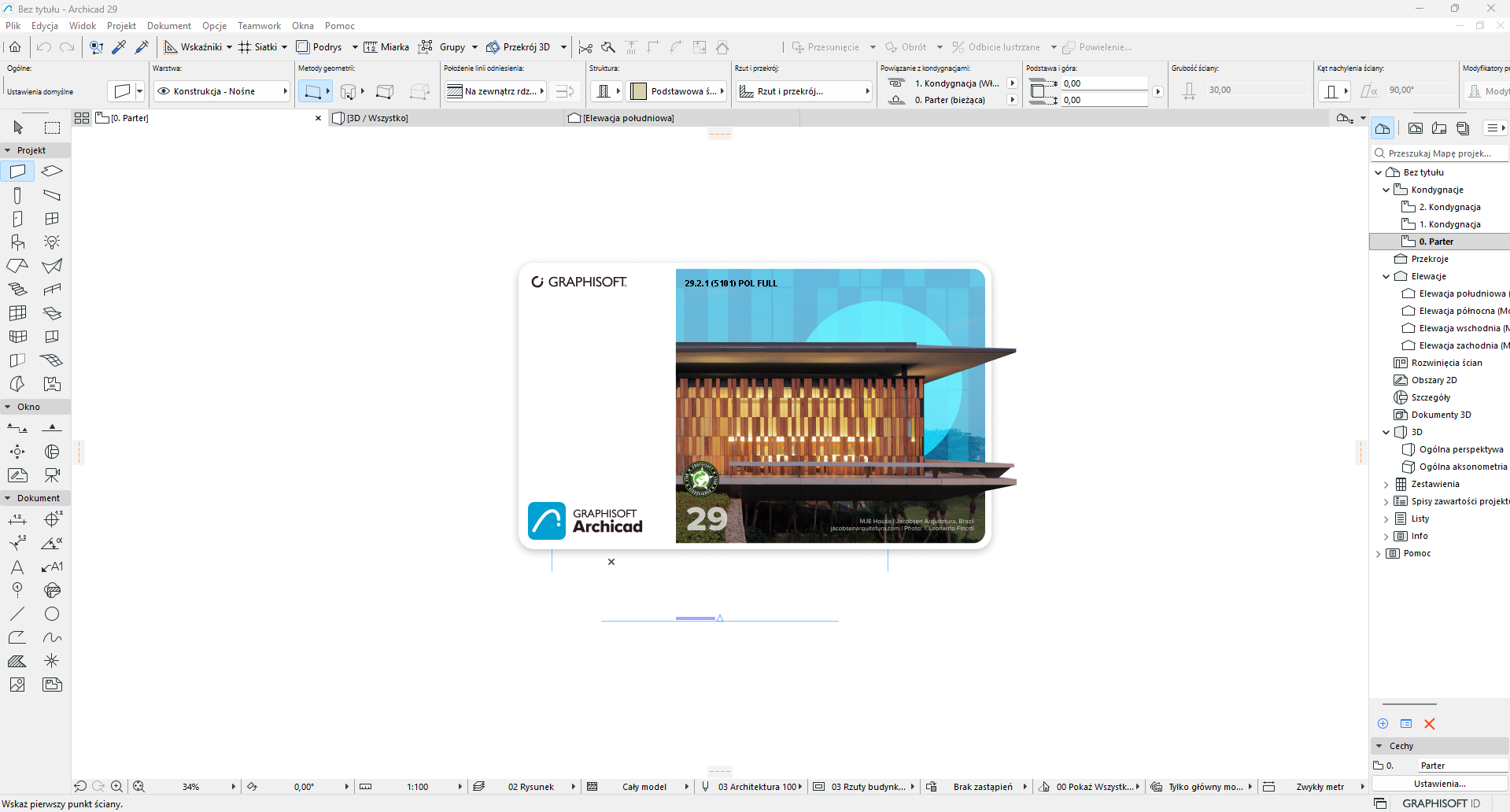1510x812 pixels.
Task: Toggle the Miarka ruler button
Action: 386,47
